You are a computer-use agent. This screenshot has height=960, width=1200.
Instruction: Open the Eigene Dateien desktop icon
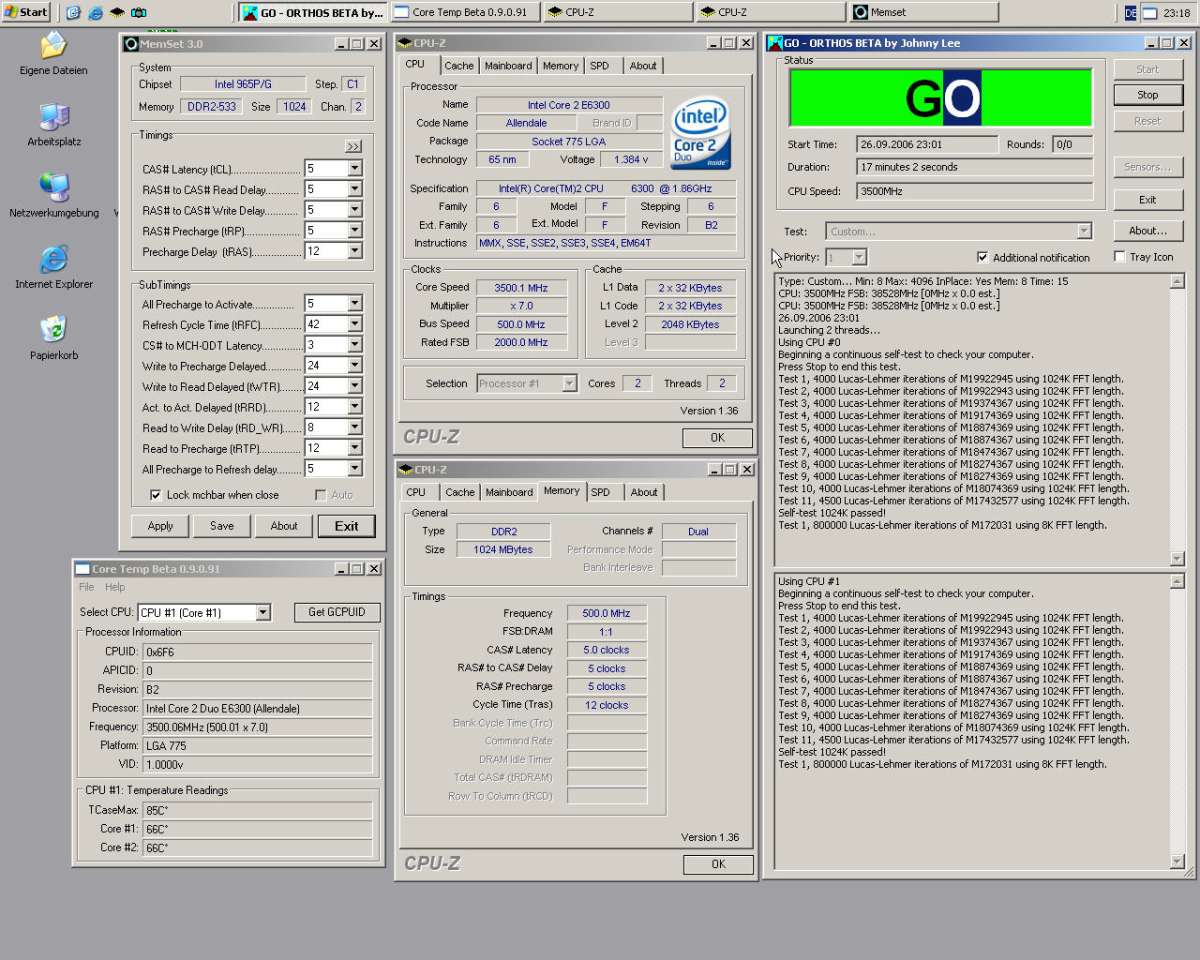53,53
